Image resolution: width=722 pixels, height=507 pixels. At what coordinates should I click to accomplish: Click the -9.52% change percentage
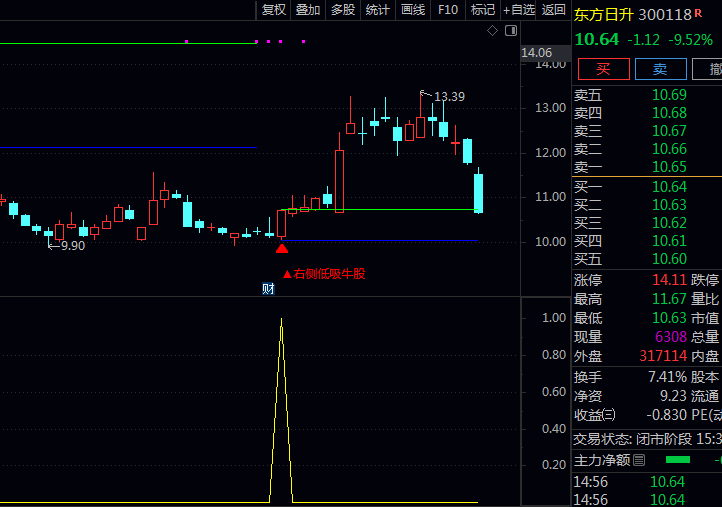(x=691, y=40)
